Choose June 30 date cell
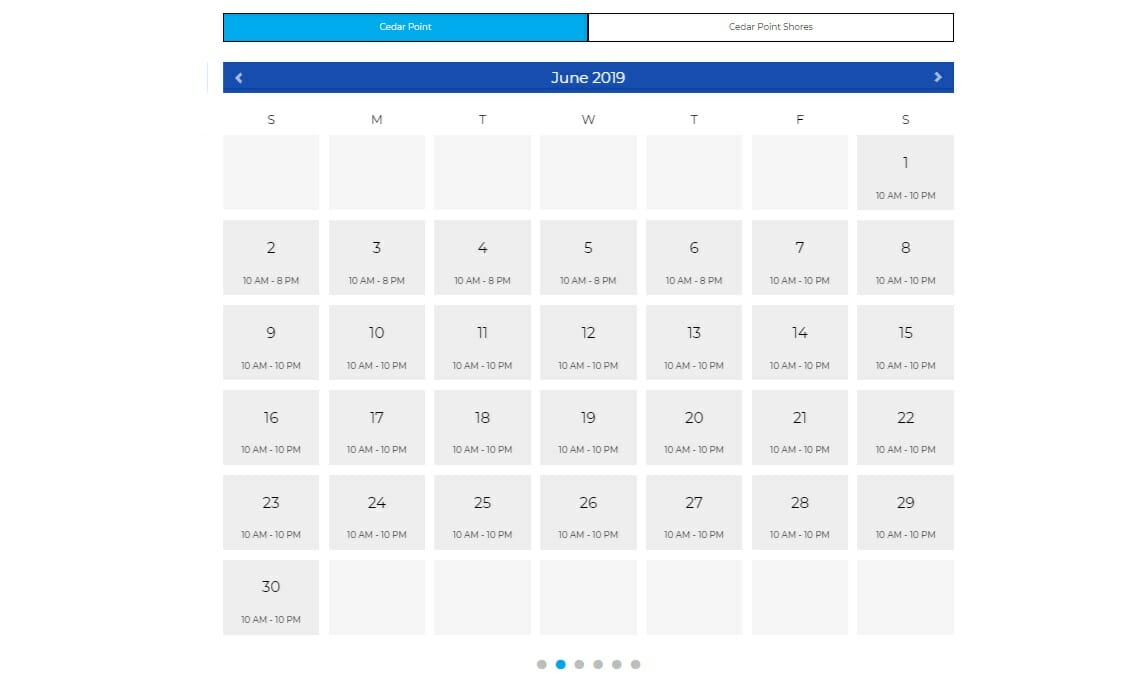1131x681 pixels. pyautogui.click(x=271, y=597)
